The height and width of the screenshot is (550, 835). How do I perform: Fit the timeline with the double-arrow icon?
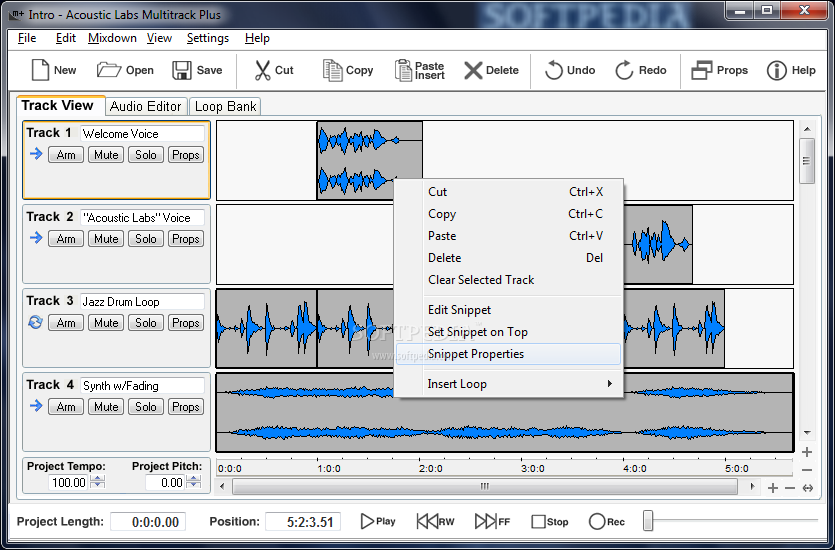click(x=808, y=488)
